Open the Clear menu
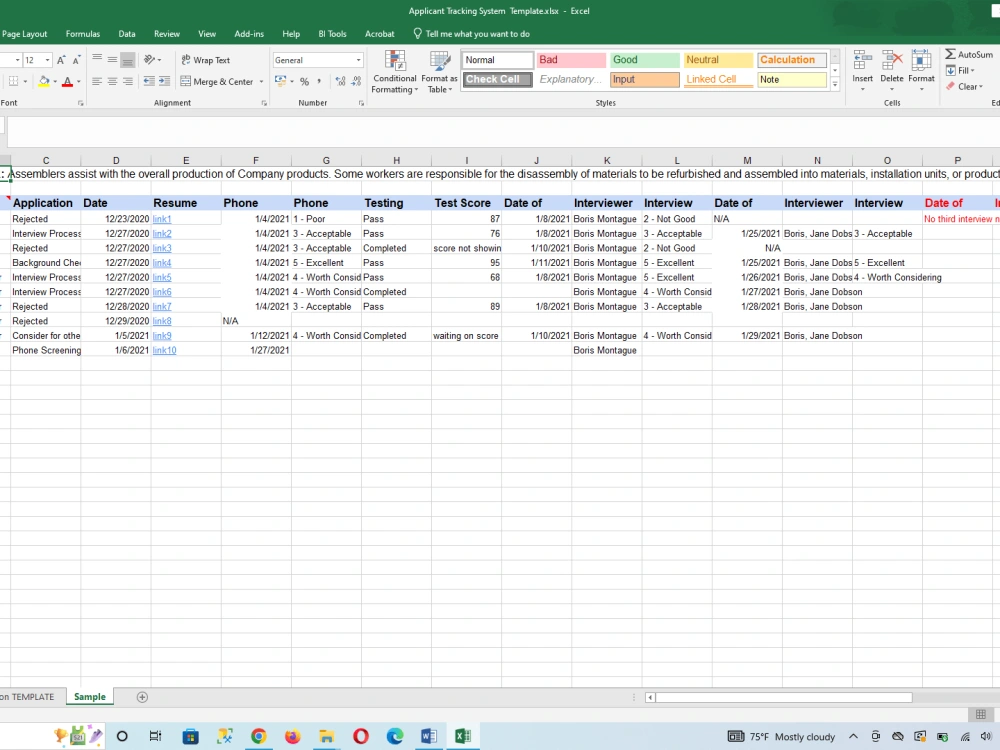This screenshot has width=1000, height=750. click(x=964, y=86)
